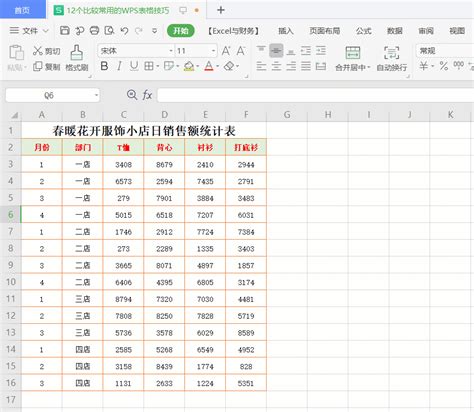474x412 pixels.
Task: Click the insert function fx icon
Action: pyautogui.click(x=147, y=95)
